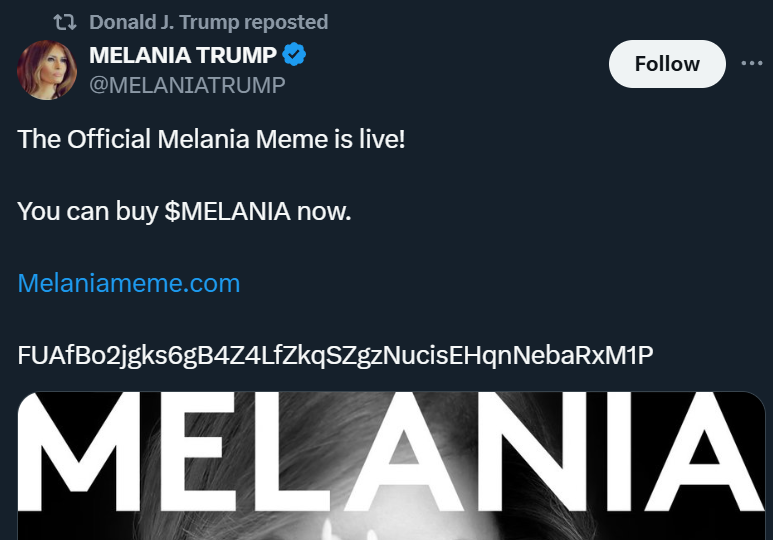Click the 'You can buy' sentence start
This screenshot has width=773, height=540.
88,212
